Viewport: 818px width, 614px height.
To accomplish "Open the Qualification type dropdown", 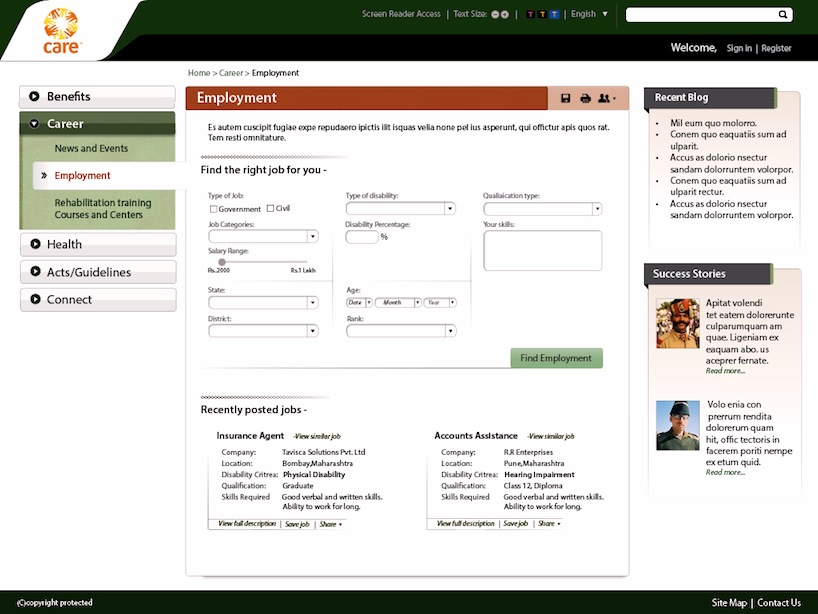I will pos(597,208).
